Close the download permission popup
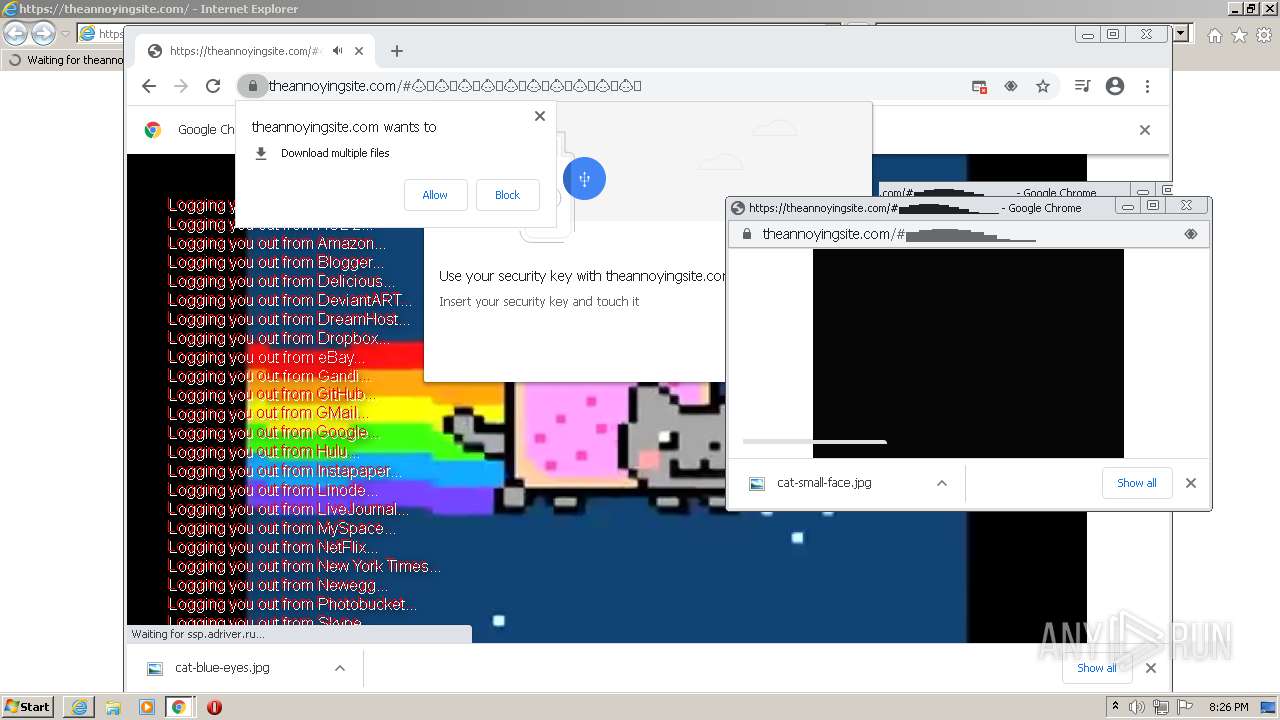The image size is (1280, 720). tap(540, 116)
